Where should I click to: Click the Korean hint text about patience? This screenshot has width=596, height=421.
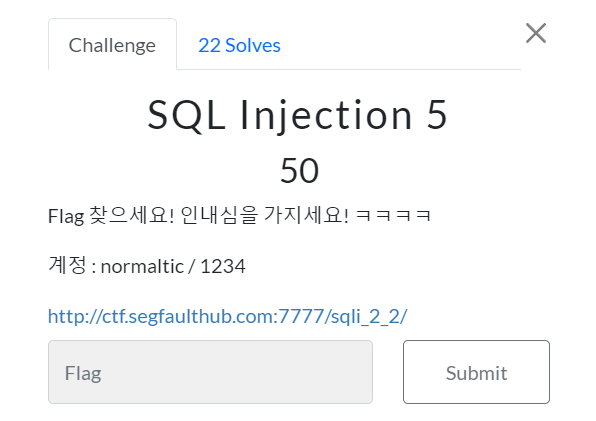265,215
